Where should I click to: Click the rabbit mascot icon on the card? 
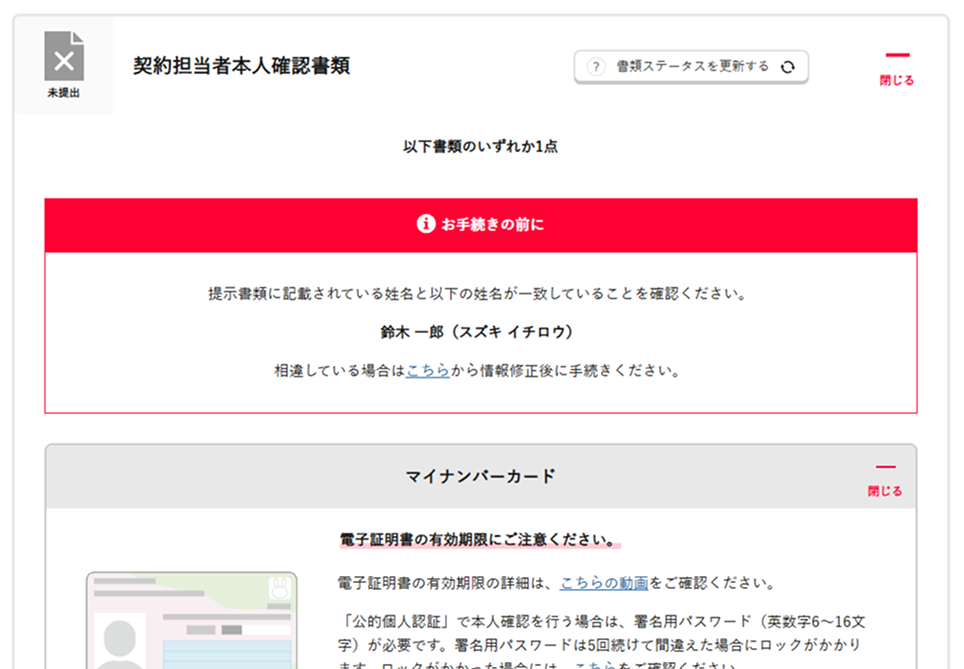point(277,588)
